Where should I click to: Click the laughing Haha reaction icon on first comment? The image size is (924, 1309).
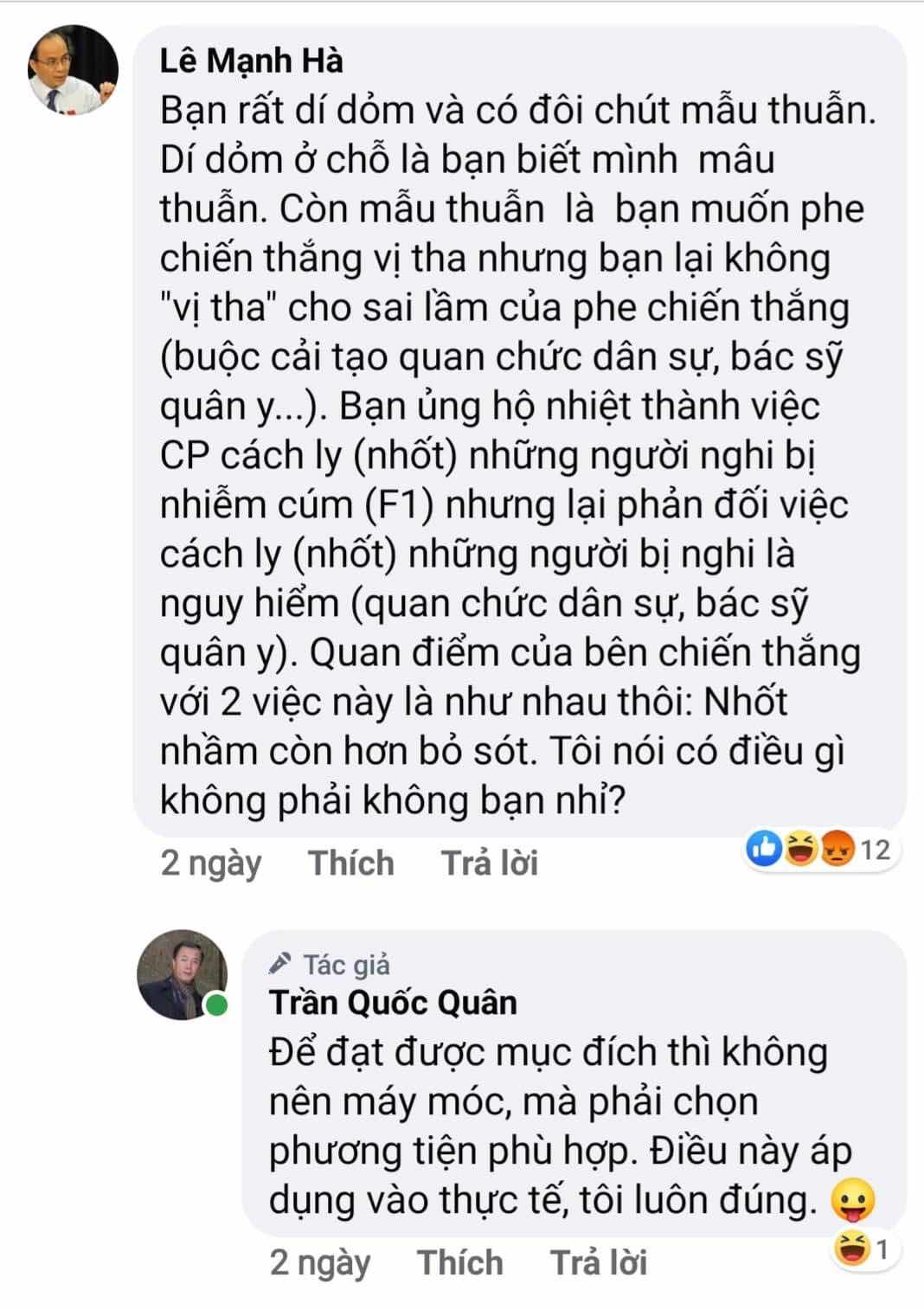click(x=800, y=849)
